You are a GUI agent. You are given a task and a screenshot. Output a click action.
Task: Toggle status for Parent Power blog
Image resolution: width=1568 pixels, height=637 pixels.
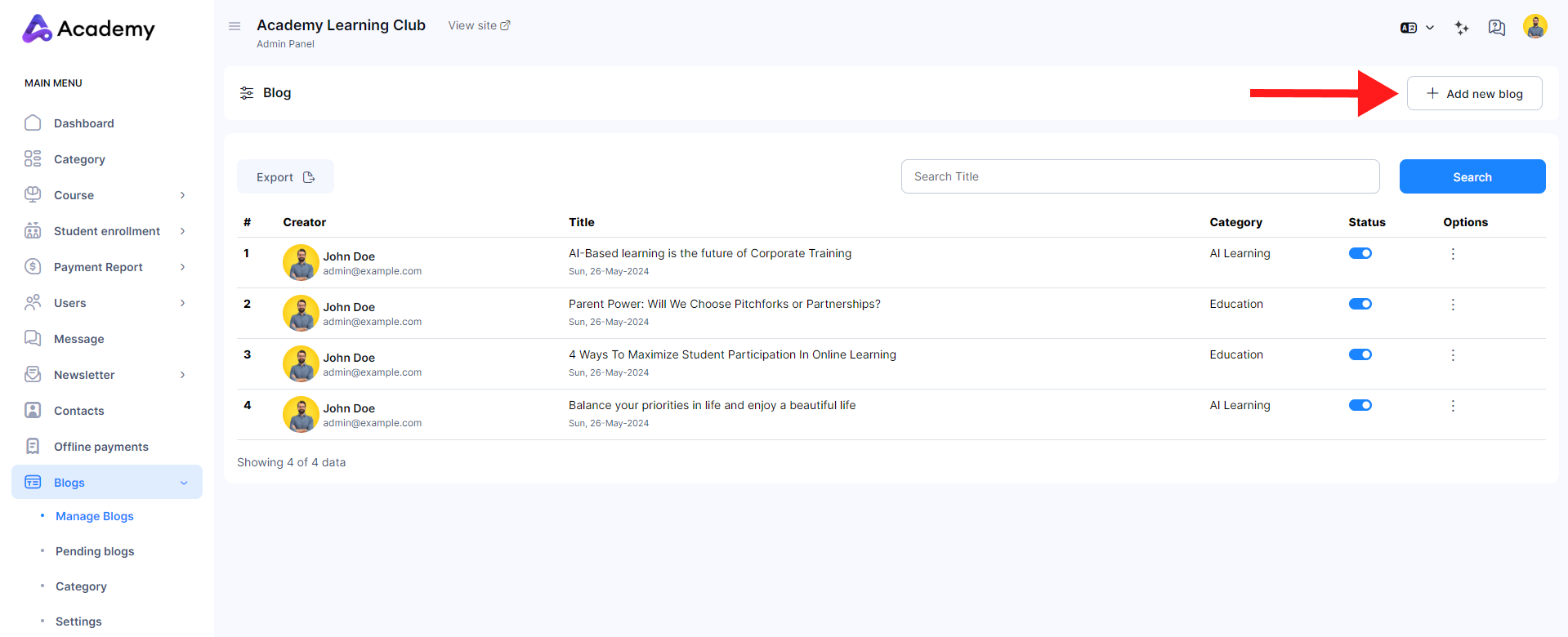[x=1360, y=304]
